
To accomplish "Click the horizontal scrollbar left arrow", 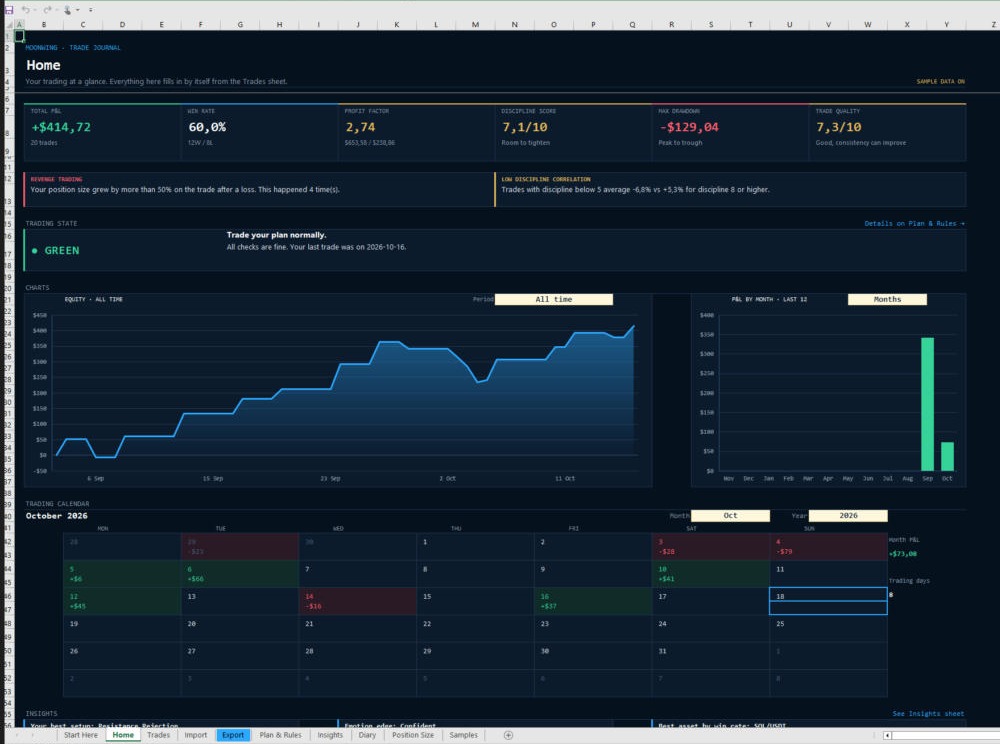I will tap(887, 735).
